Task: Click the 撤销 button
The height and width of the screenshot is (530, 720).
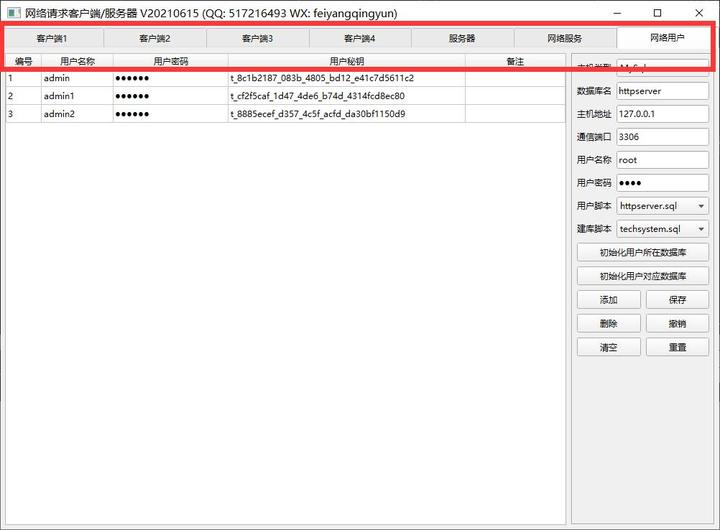Action: click(677, 324)
